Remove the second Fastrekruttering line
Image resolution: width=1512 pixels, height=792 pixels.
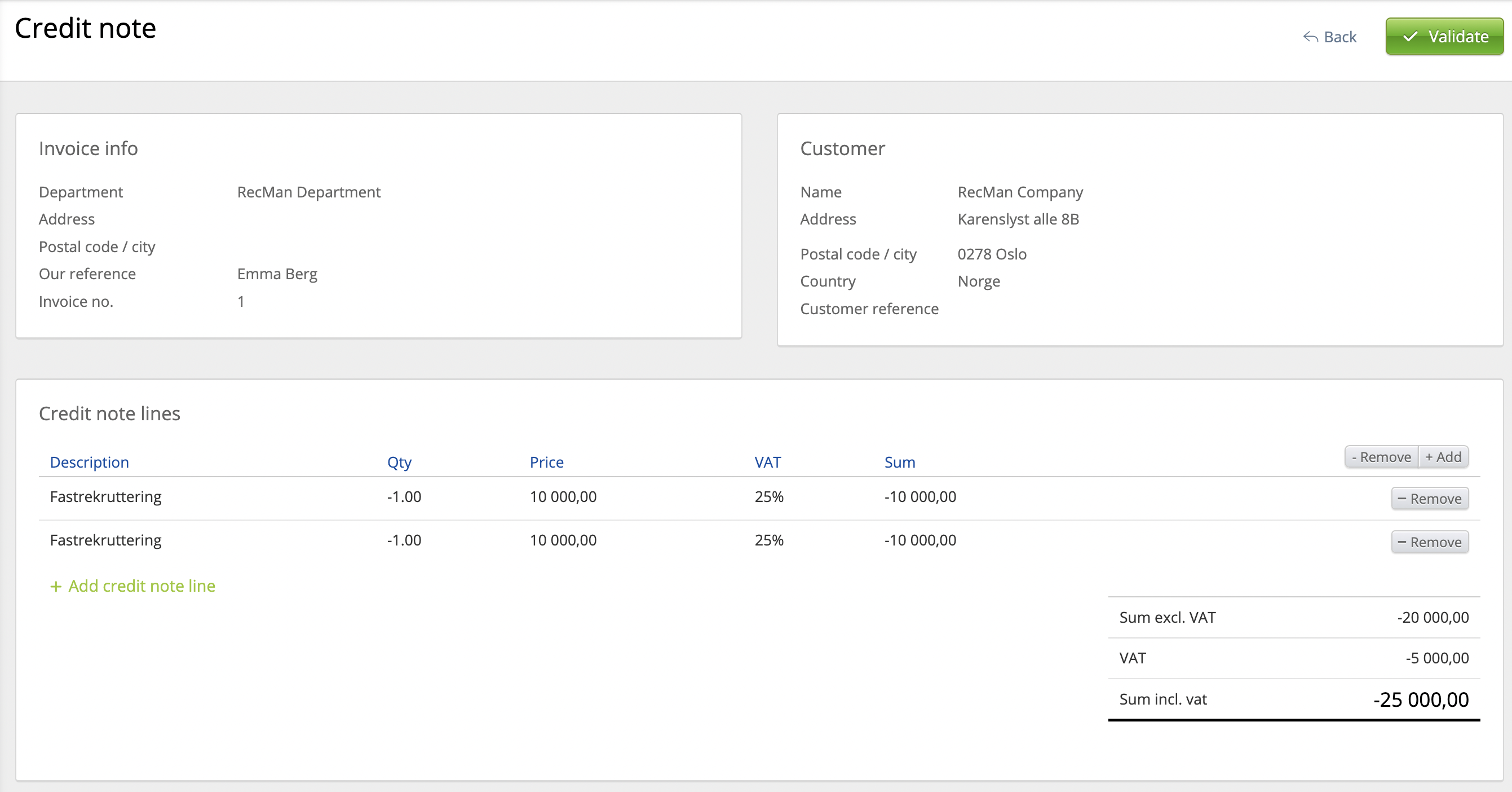tap(1429, 542)
